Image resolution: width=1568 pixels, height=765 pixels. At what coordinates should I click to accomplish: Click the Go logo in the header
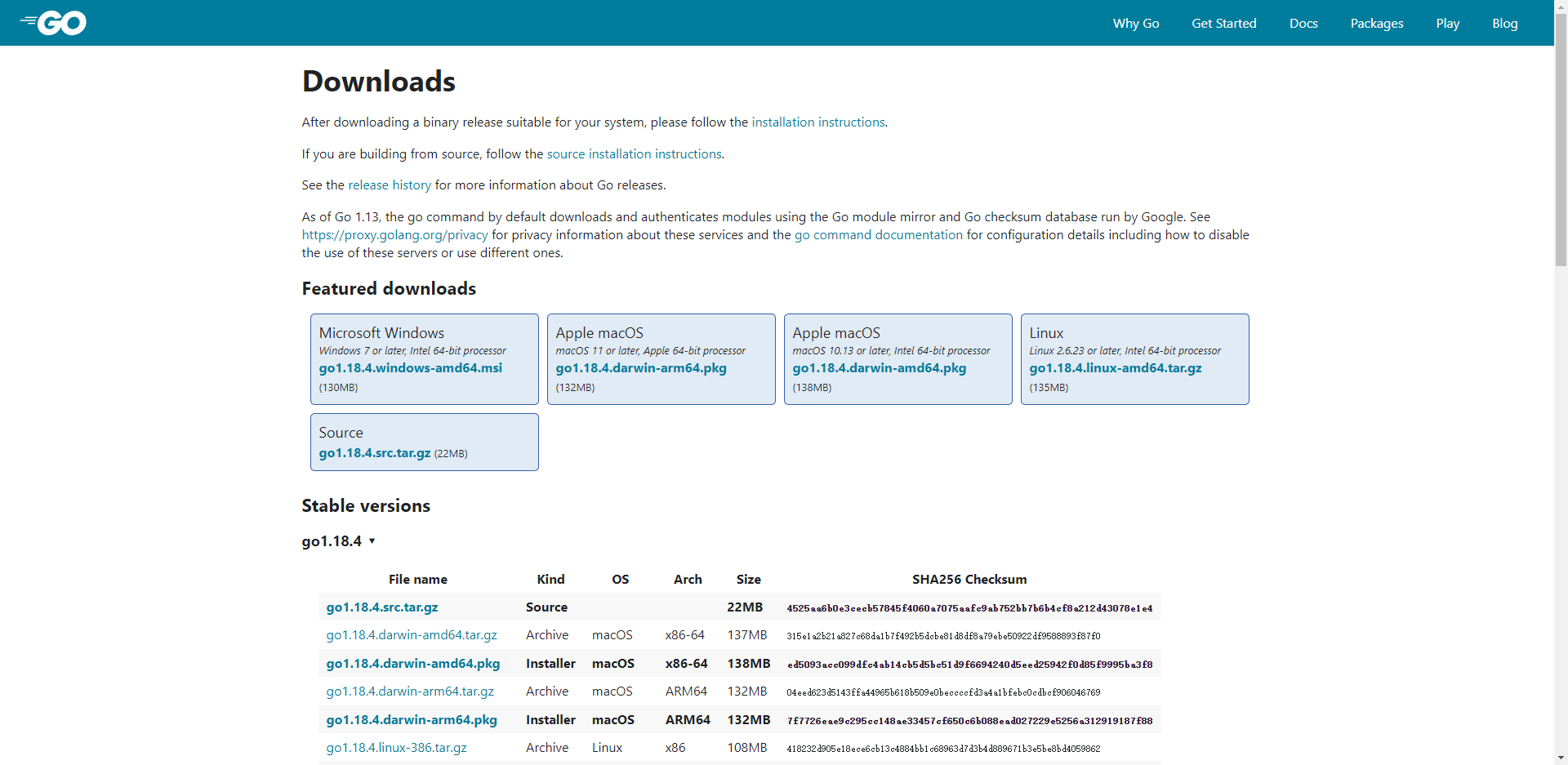pyautogui.click(x=53, y=23)
